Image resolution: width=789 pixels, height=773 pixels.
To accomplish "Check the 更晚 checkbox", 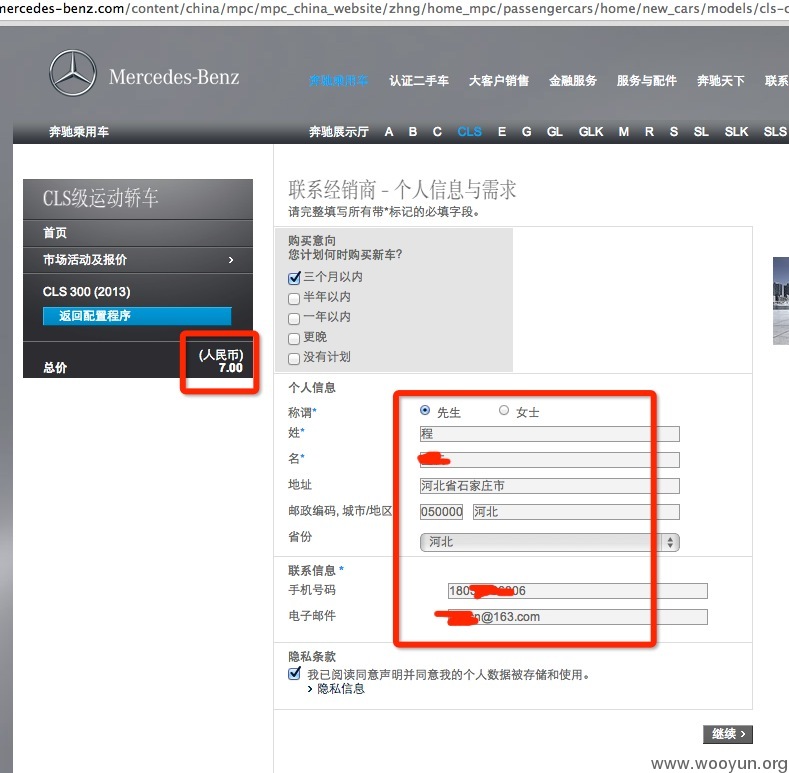I will pyautogui.click(x=294, y=339).
